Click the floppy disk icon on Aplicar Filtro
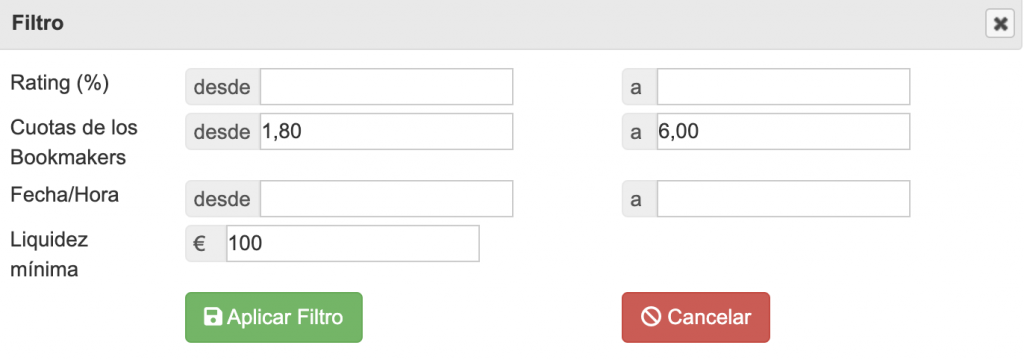1024x360 pixels. pyautogui.click(x=212, y=318)
